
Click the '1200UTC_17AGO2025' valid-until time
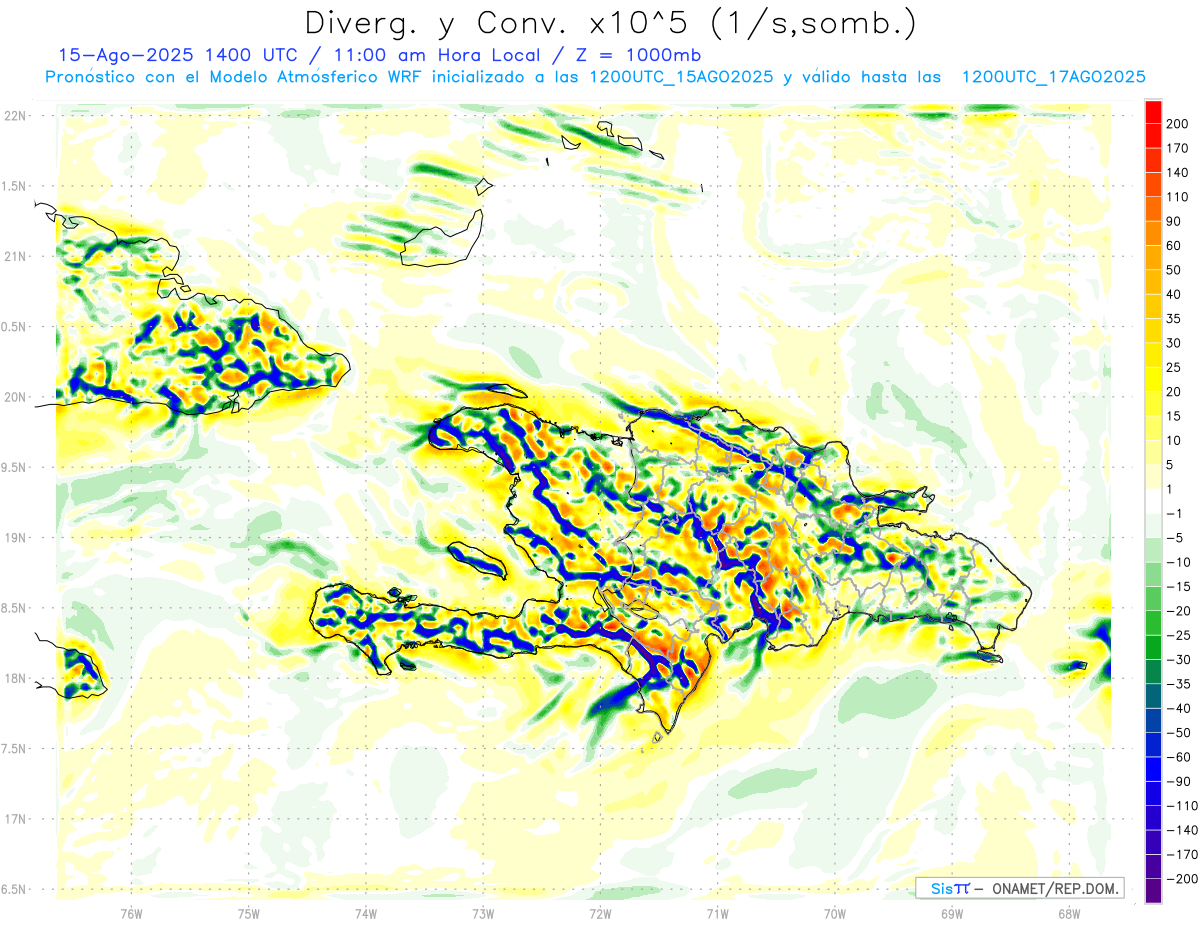click(x=1053, y=77)
